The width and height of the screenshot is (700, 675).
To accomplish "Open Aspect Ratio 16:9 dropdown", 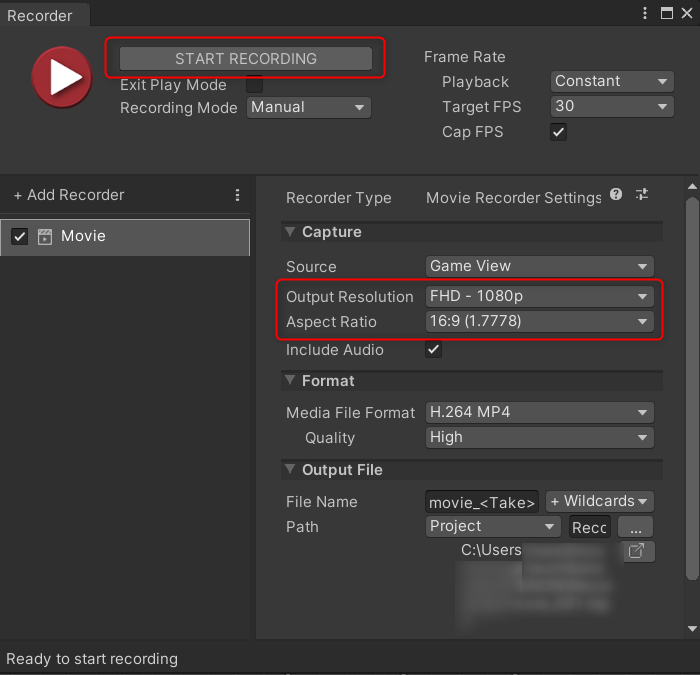I will (539, 321).
